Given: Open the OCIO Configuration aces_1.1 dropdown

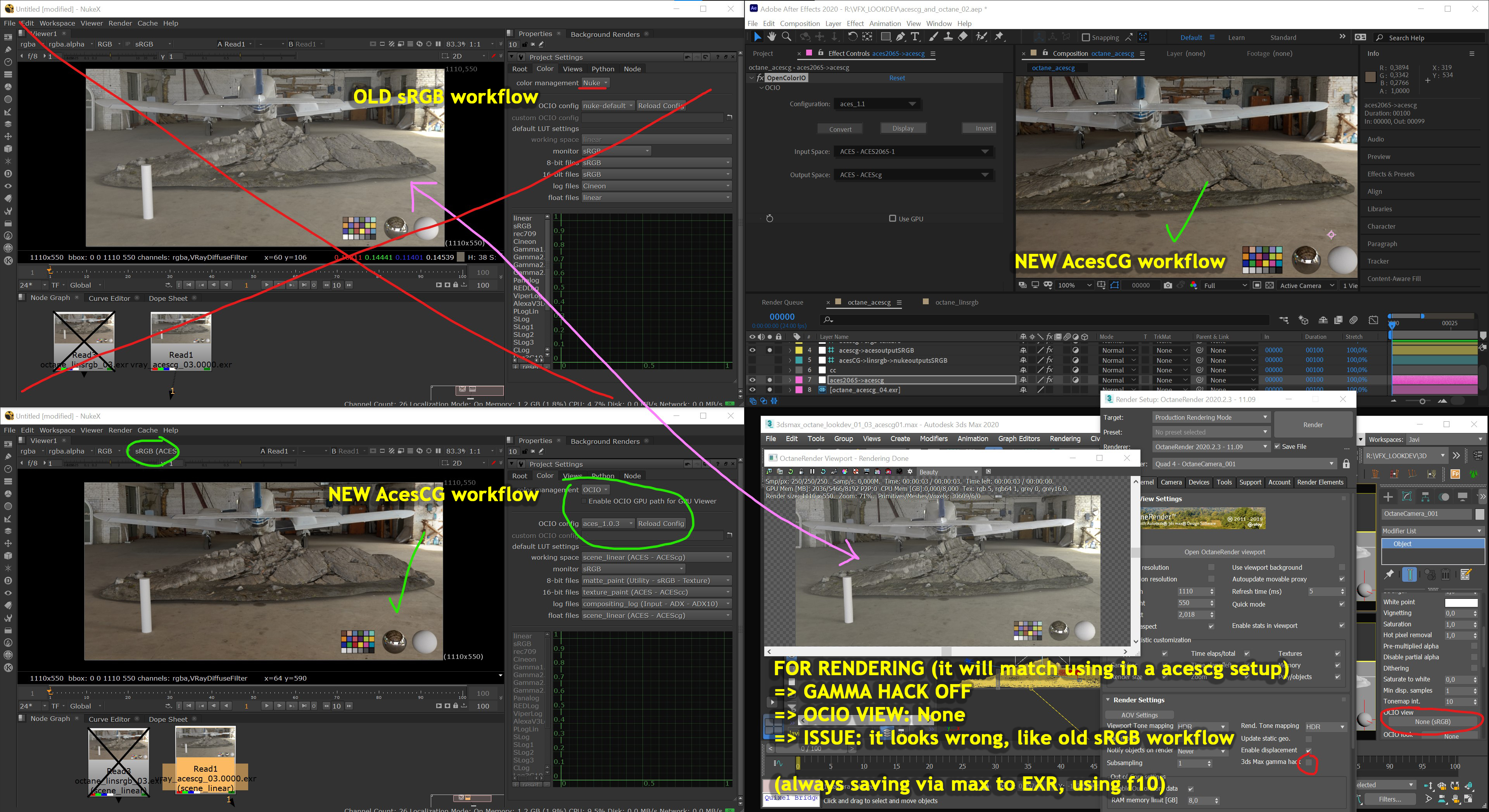Looking at the screenshot, I should (x=877, y=104).
